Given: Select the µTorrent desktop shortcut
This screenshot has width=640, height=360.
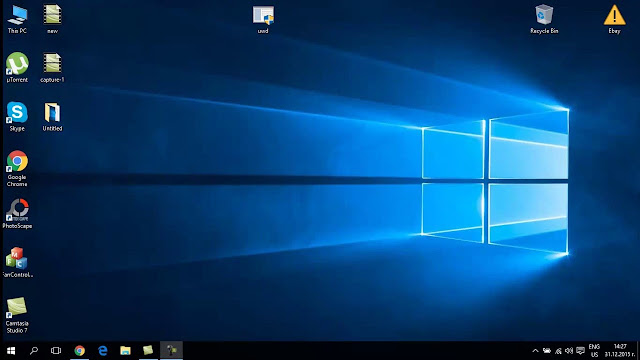Looking at the screenshot, I should coord(17,67).
